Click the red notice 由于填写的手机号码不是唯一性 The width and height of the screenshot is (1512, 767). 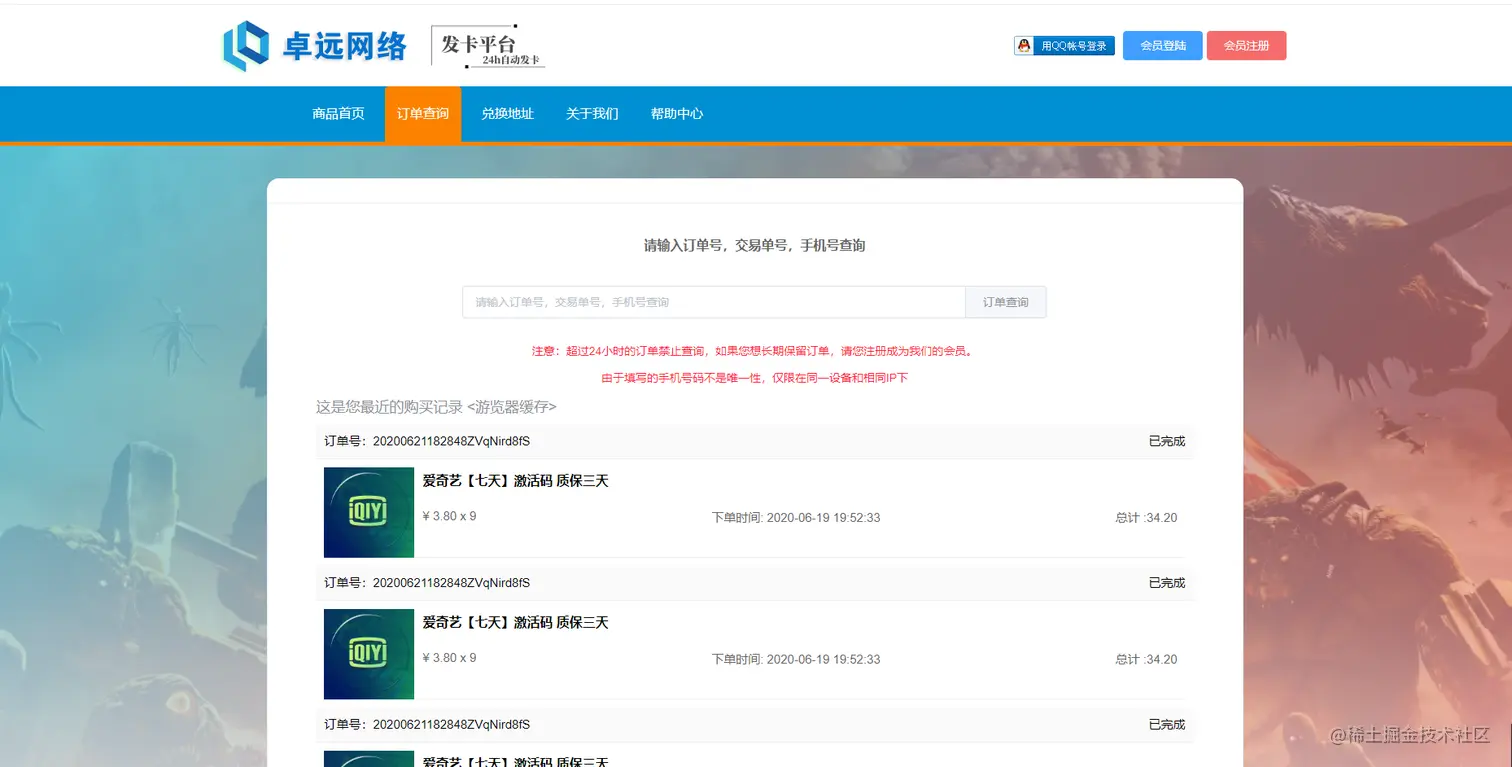[x=754, y=378]
